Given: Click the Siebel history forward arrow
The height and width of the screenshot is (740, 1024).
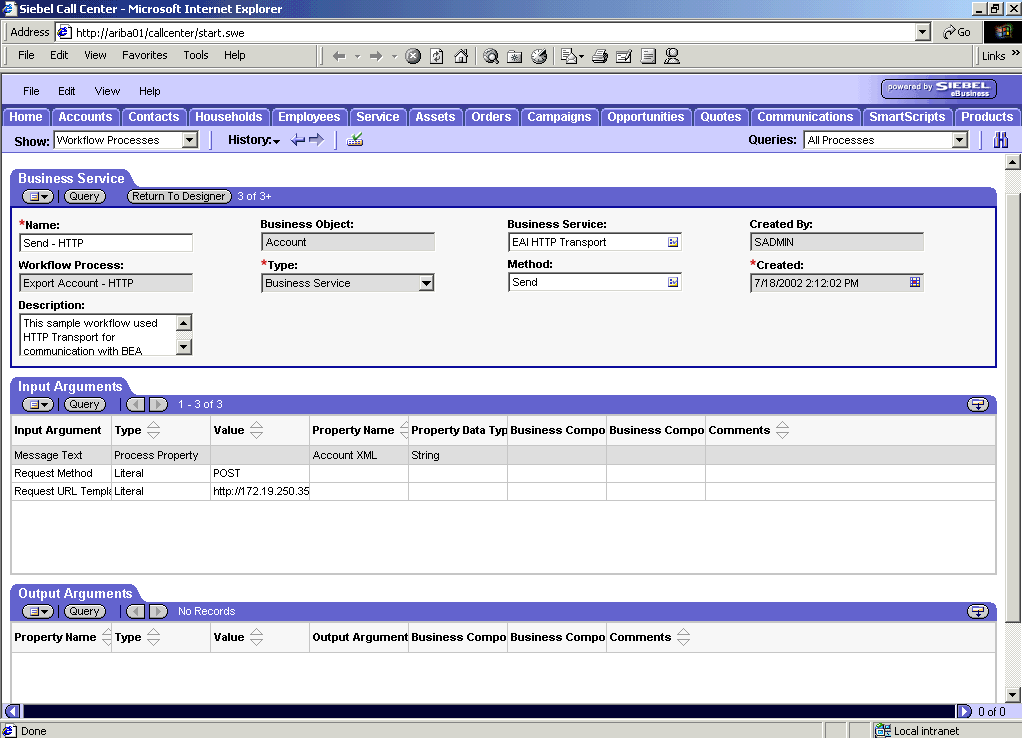Looking at the screenshot, I should pos(317,140).
